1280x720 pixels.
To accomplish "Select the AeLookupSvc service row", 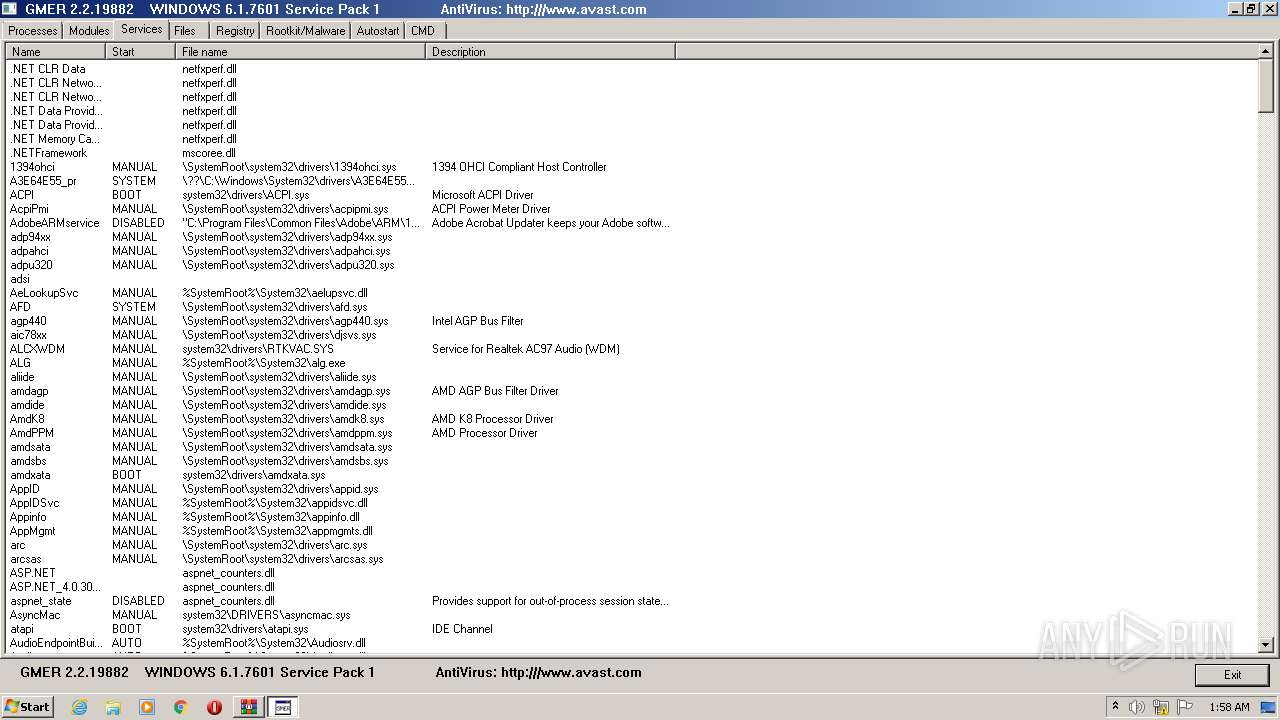I will coord(340,293).
